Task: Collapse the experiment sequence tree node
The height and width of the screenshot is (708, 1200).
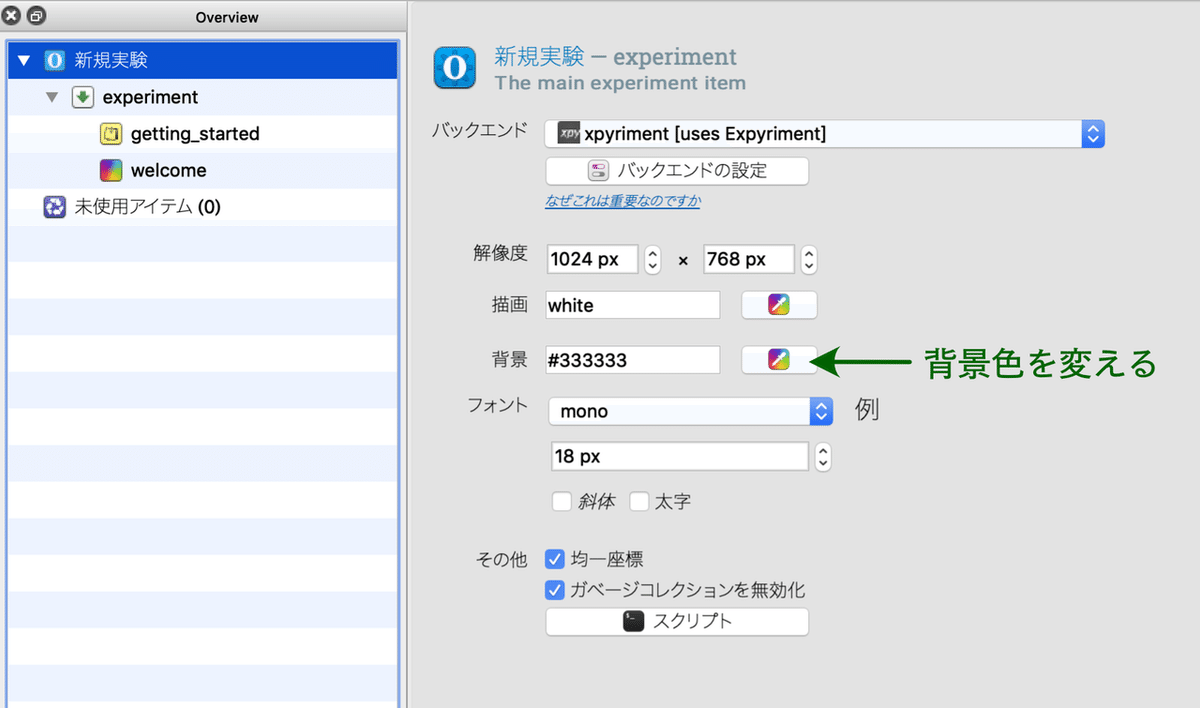Action: pyautogui.click(x=52, y=98)
